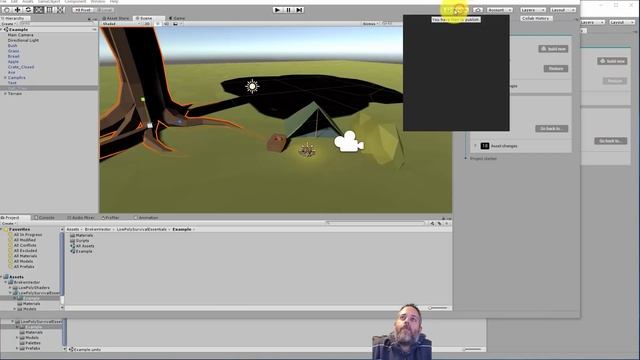Click the camera gizmo in the scene
The width and height of the screenshot is (640, 360).
pos(349,142)
